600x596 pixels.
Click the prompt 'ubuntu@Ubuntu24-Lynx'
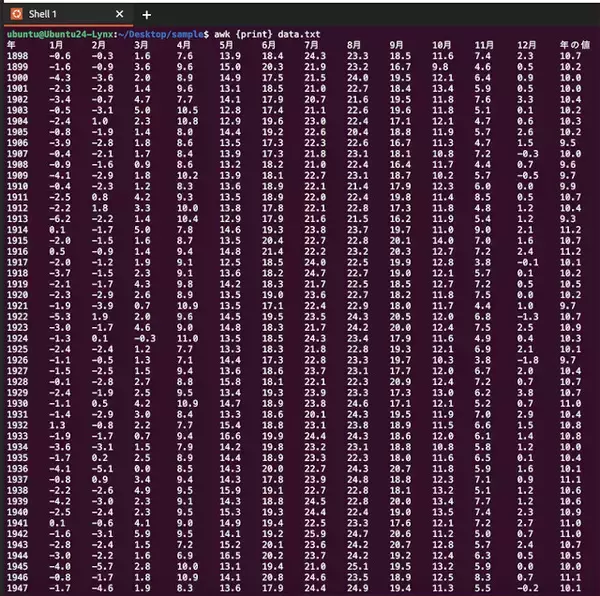pos(60,34)
